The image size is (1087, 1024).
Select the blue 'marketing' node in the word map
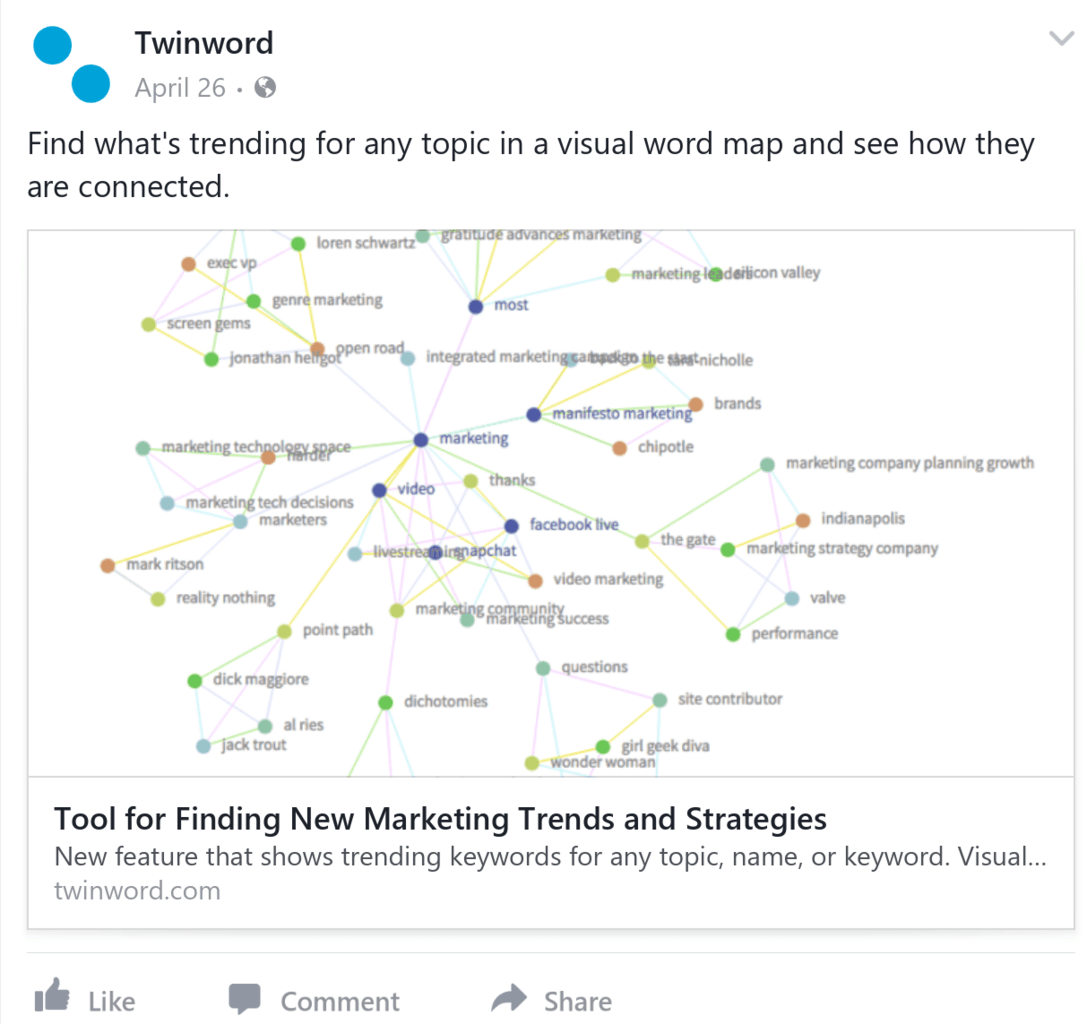point(422,438)
